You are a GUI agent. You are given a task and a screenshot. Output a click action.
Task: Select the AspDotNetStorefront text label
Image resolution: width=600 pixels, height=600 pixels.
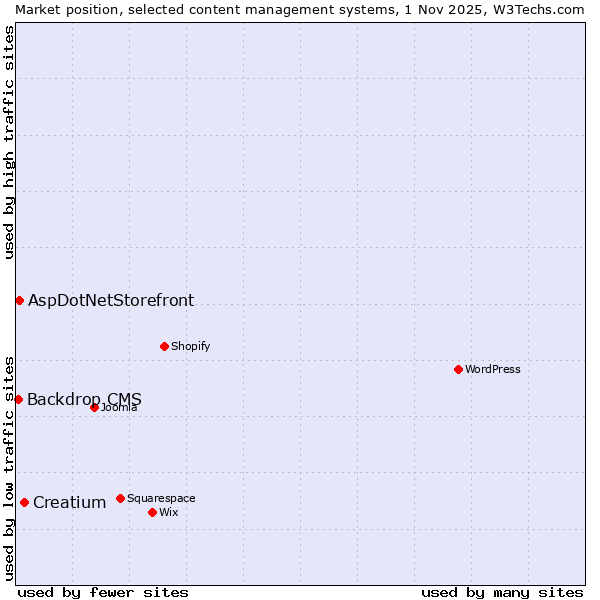tap(111, 300)
